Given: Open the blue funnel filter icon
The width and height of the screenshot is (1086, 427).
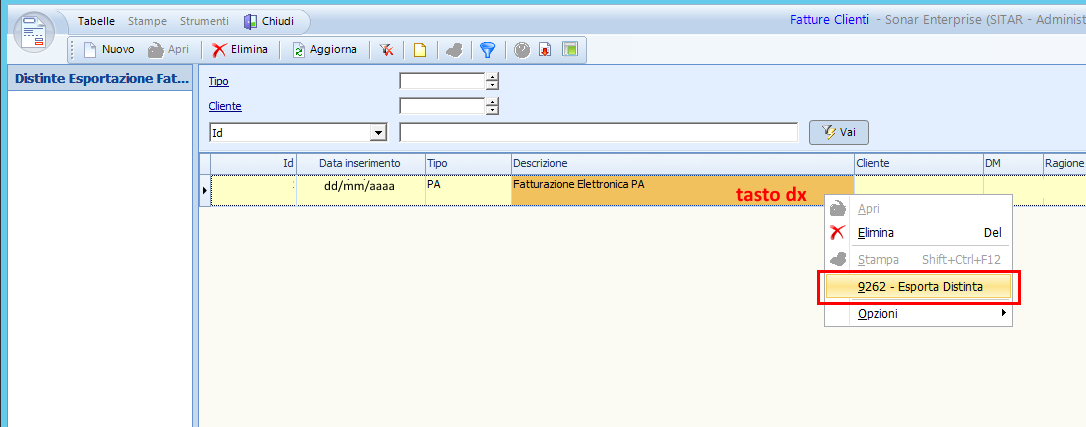Looking at the screenshot, I should [x=487, y=49].
